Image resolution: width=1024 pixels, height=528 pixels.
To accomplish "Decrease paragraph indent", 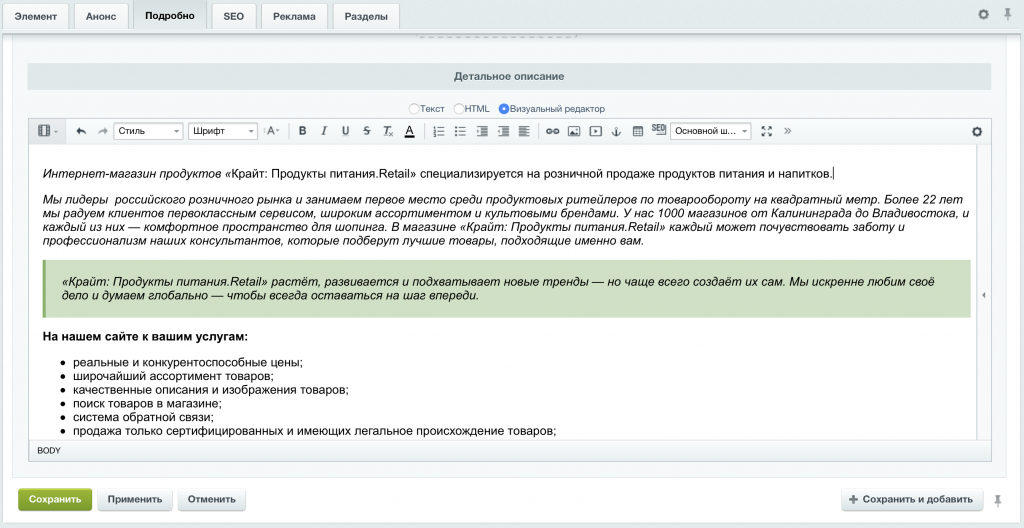I will [503, 131].
